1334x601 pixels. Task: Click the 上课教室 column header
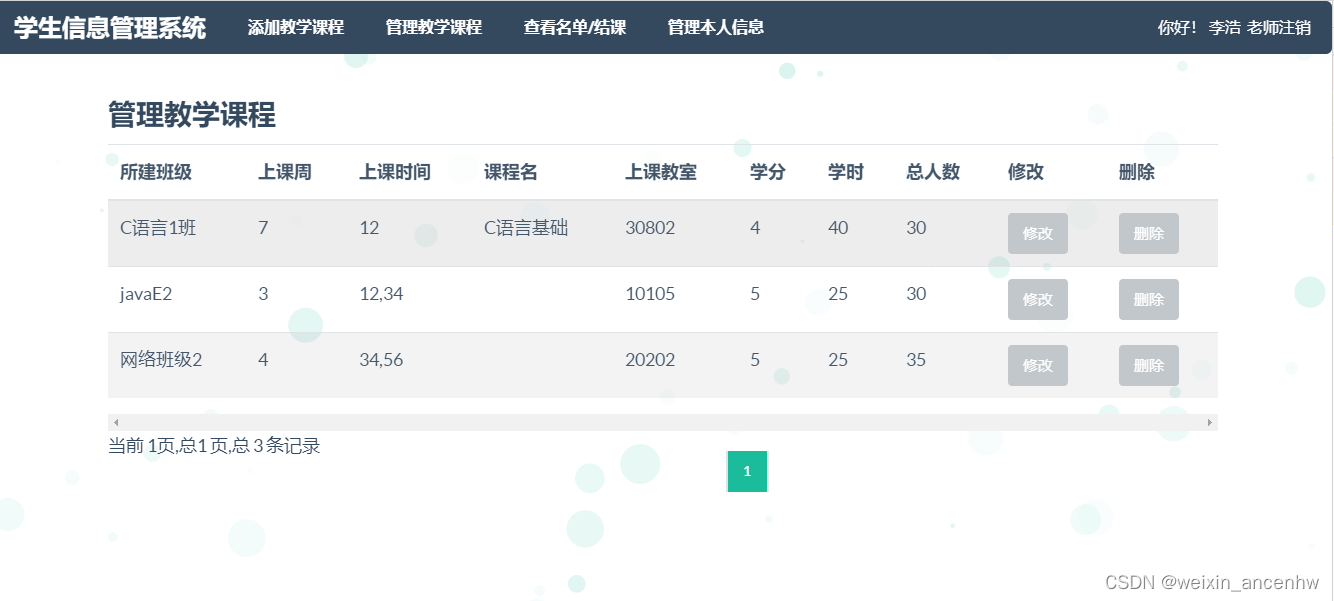pyautogui.click(x=661, y=173)
